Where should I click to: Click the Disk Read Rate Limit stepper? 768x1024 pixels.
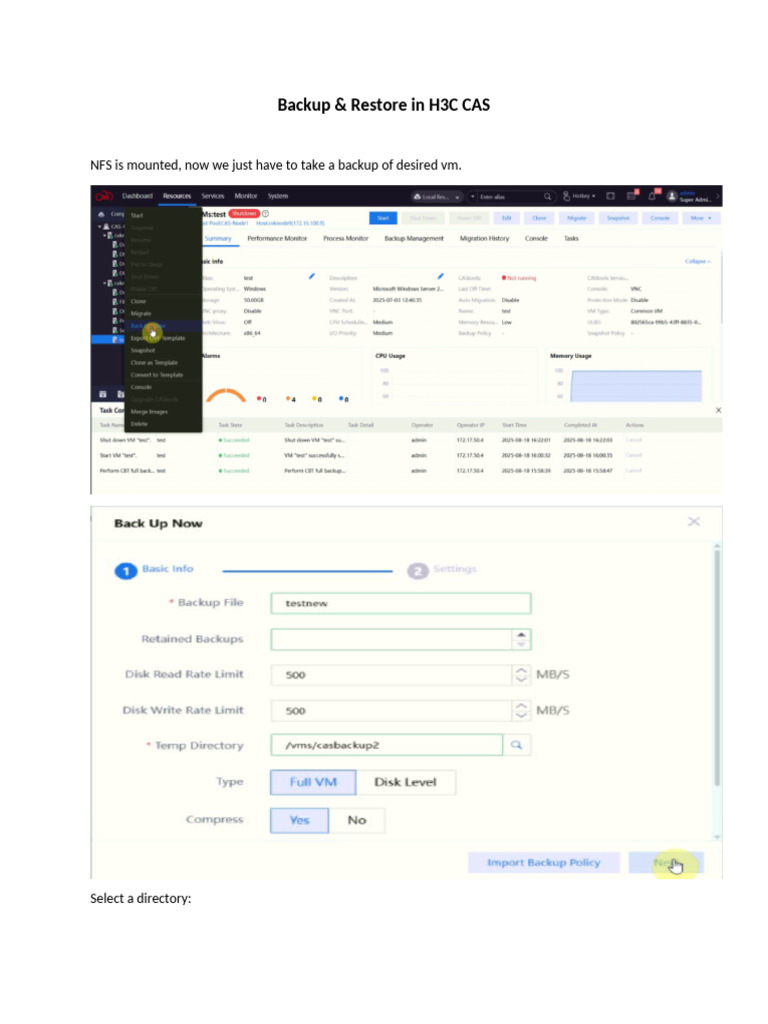[x=520, y=675]
